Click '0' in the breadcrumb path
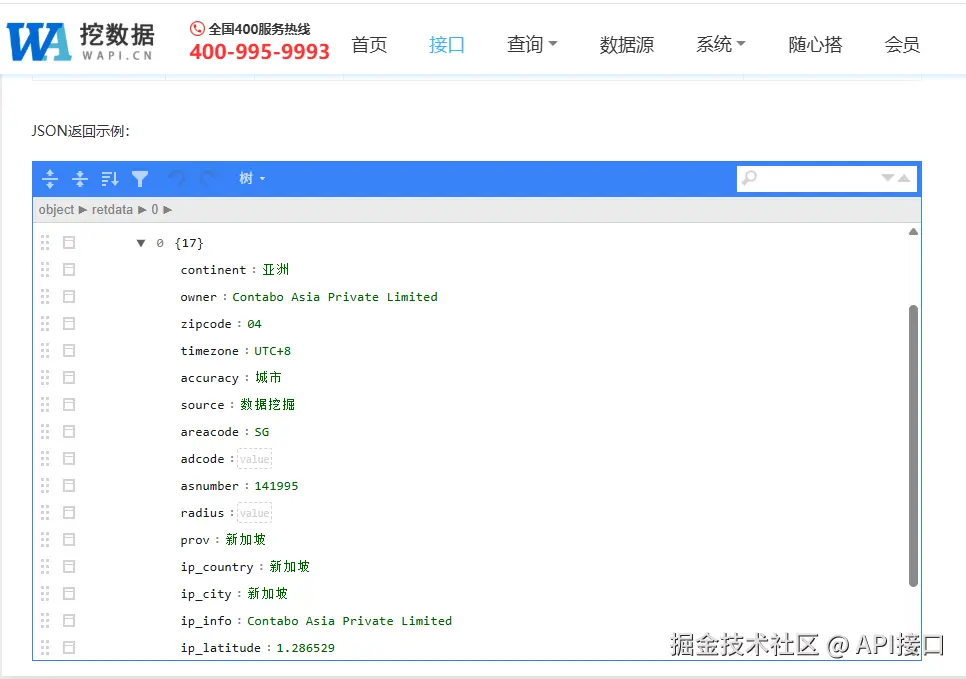Image resolution: width=966 pixels, height=679 pixels. (x=155, y=209)
